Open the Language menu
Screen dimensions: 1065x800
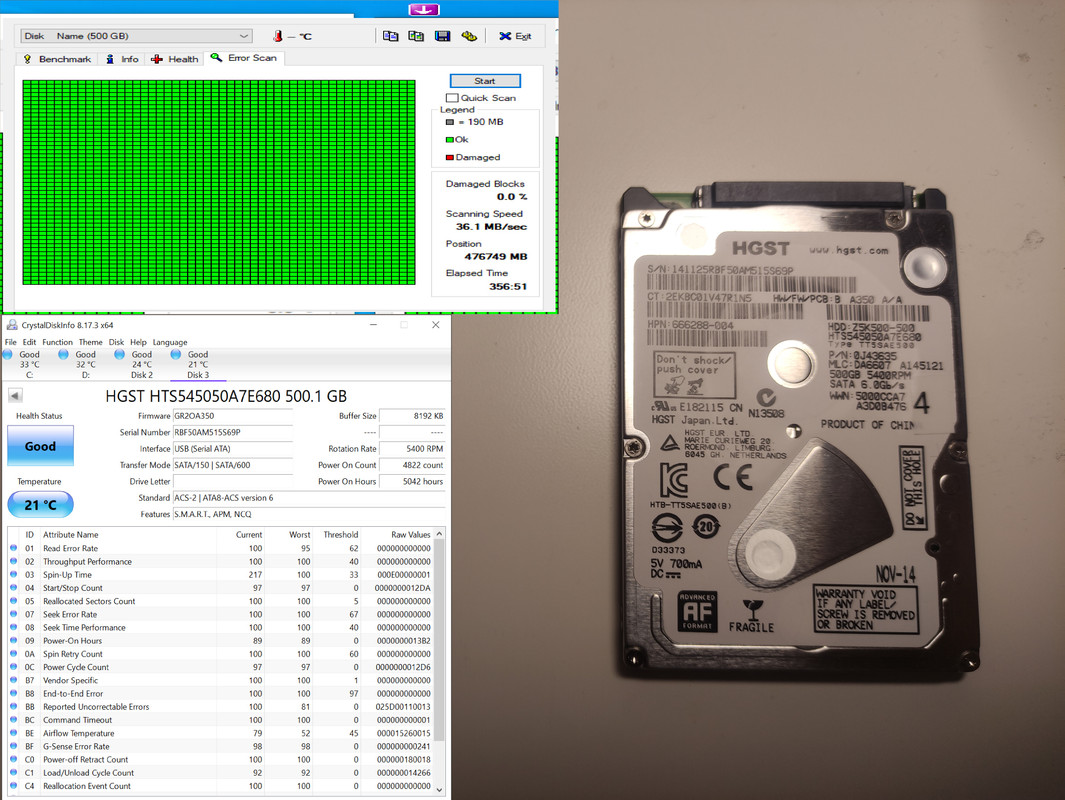170,342
